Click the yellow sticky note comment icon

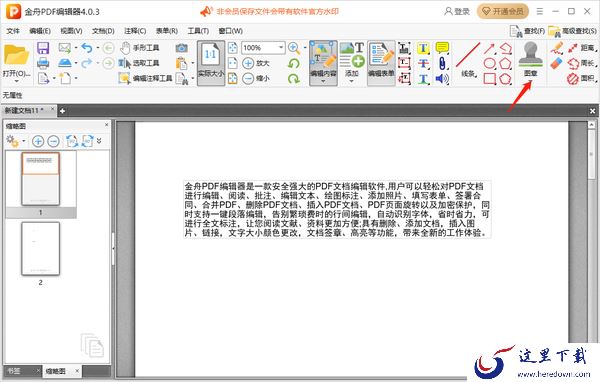click(442, 48)
